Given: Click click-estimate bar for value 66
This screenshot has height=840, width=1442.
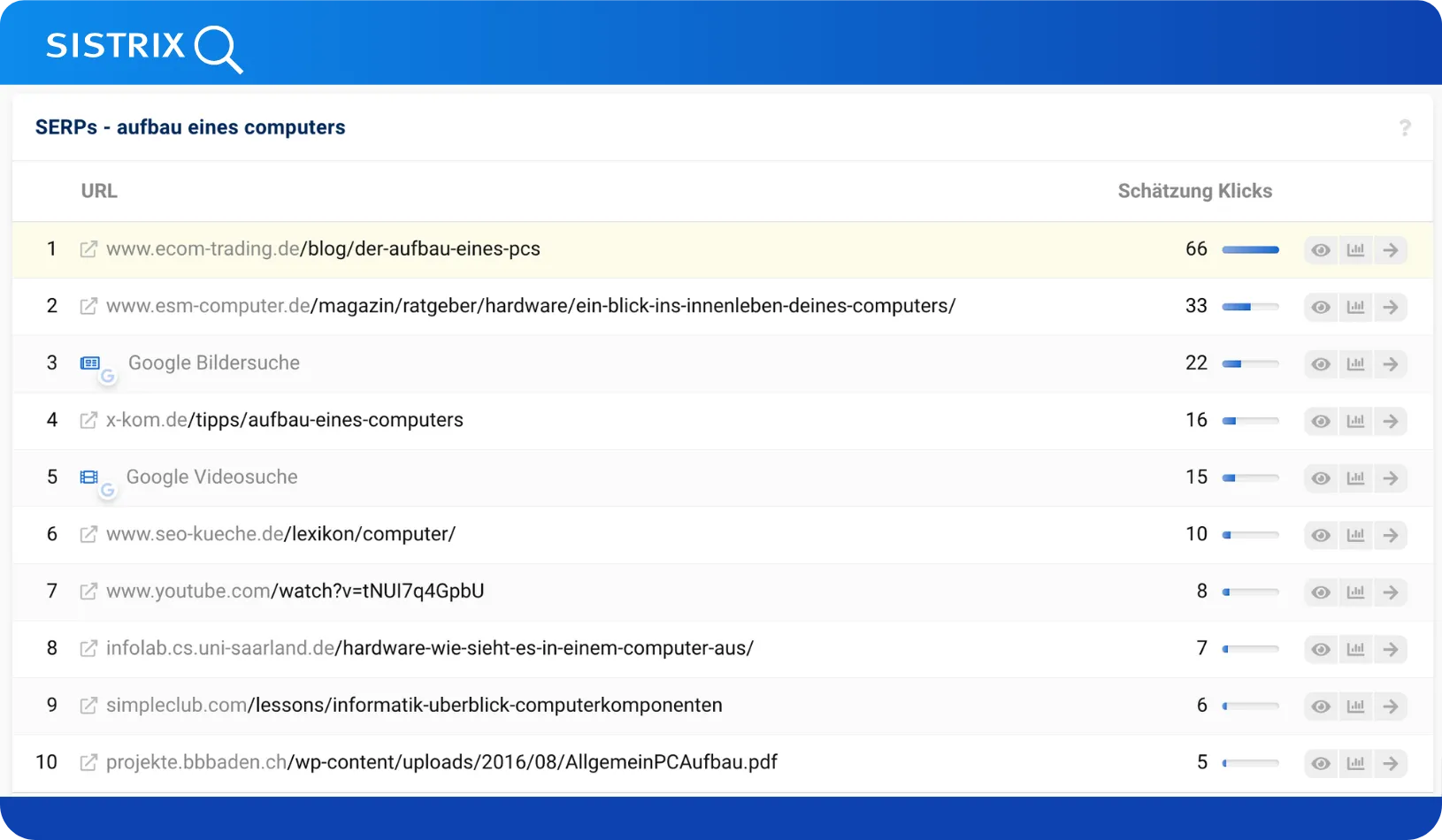Looking at the screenshot, I should pyautogui.click(x=1250, y=250).
